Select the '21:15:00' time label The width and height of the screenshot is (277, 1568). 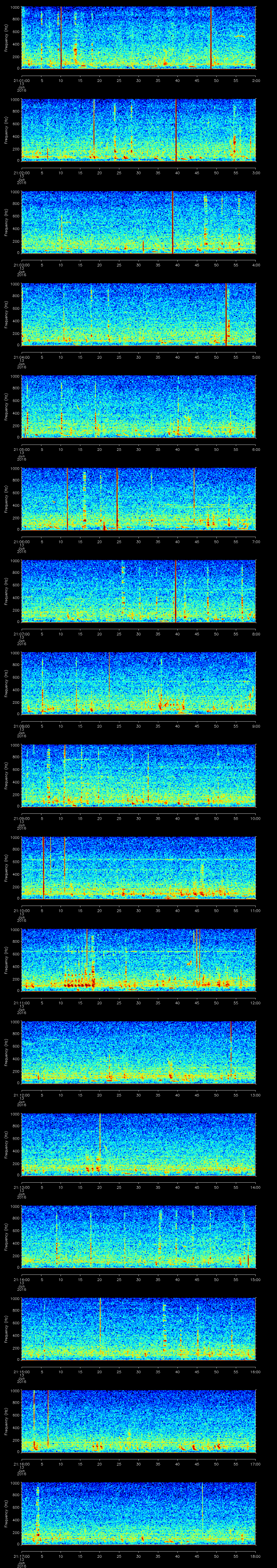[x=21, y=1371]
